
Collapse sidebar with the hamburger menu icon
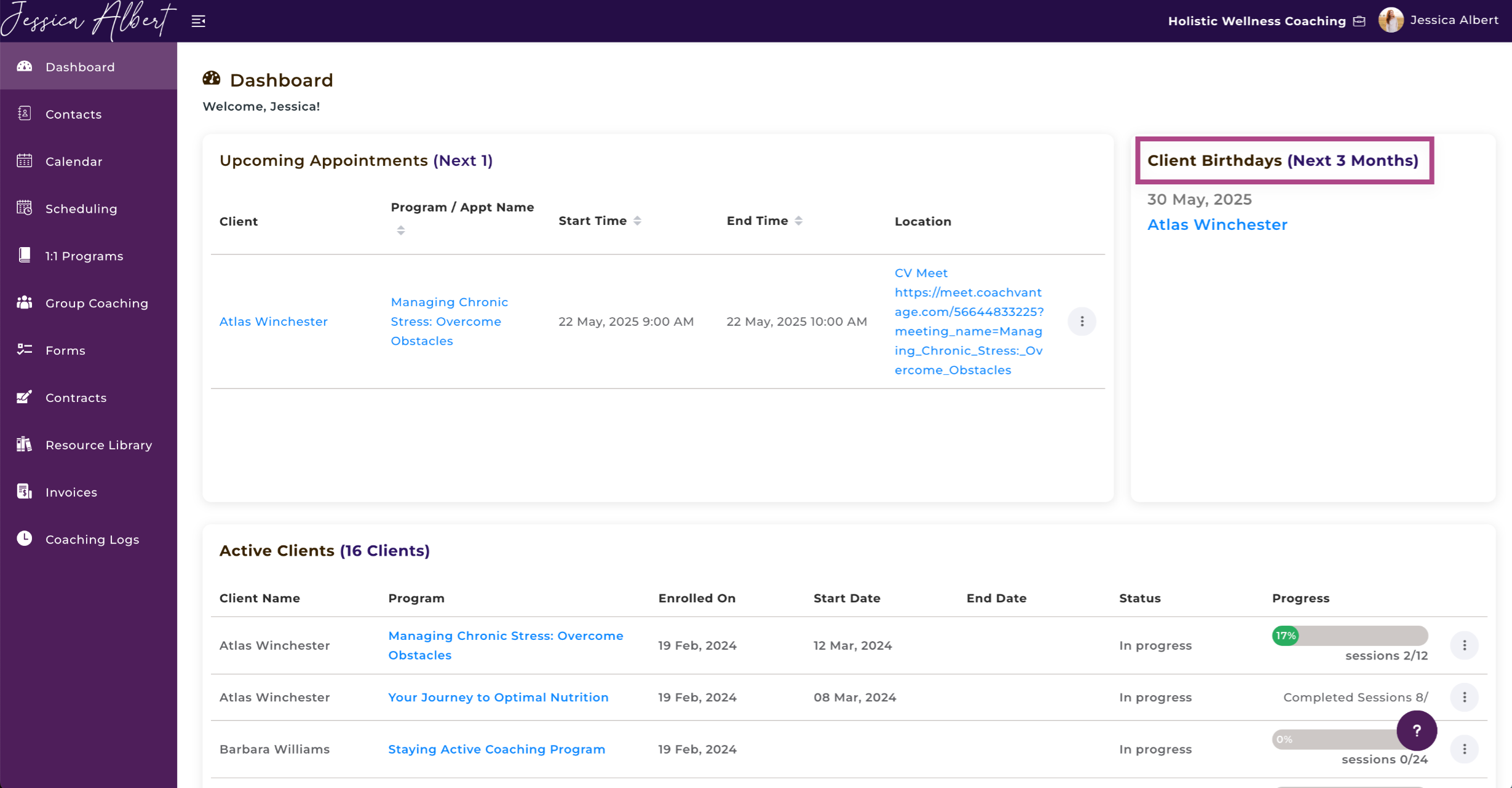pyautogui.click(x=199, y=22)
